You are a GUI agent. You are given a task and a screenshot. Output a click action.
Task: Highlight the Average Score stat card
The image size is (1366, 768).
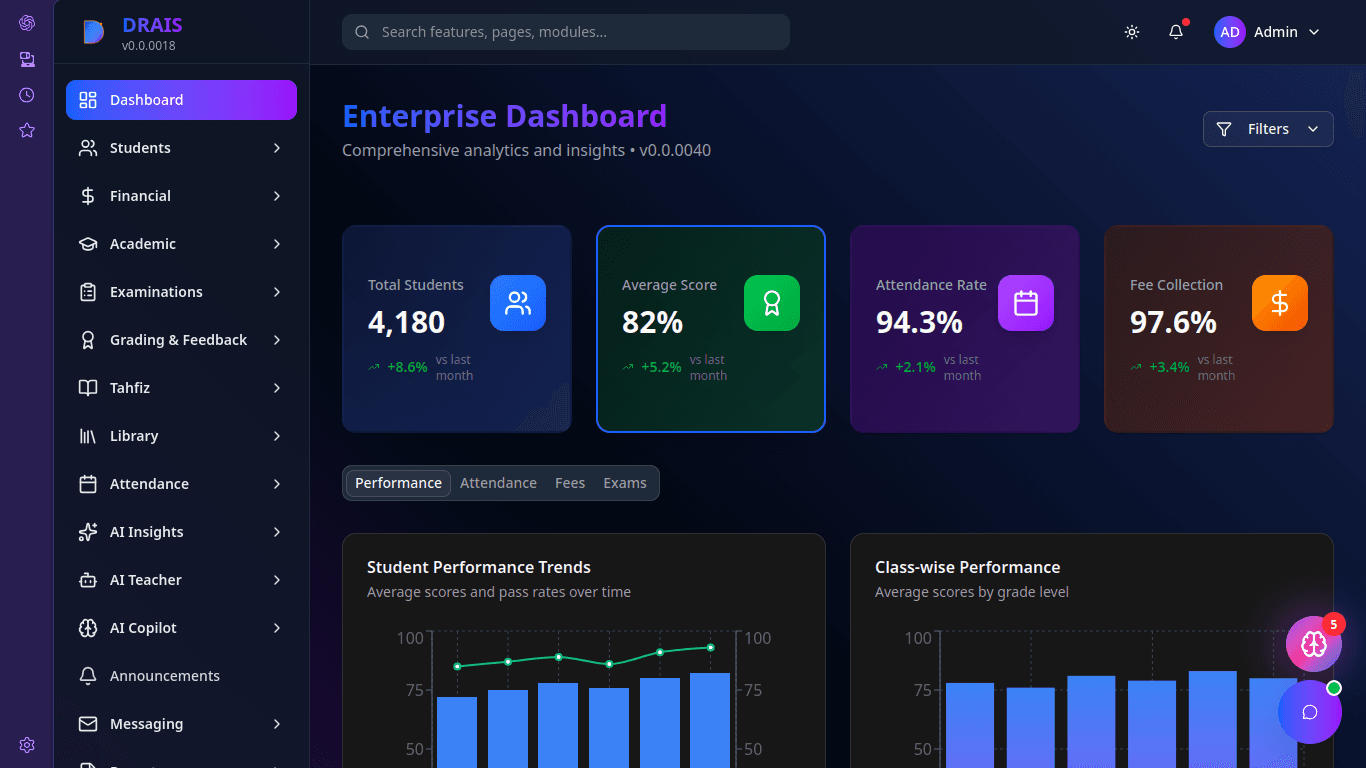point(710,329)
